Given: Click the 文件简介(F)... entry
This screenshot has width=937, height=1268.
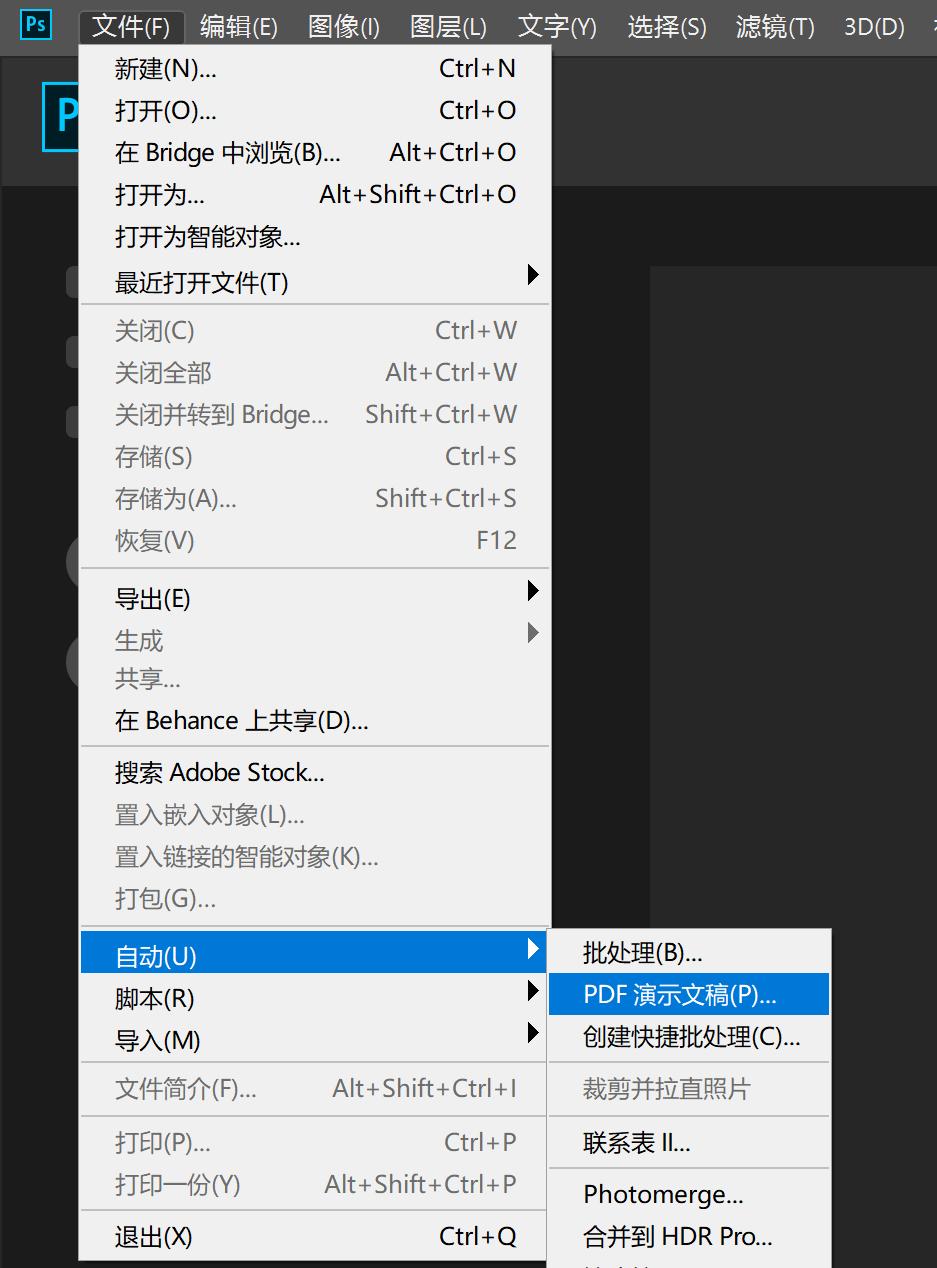Looking at the screenshot, I should coord(315,1088).
